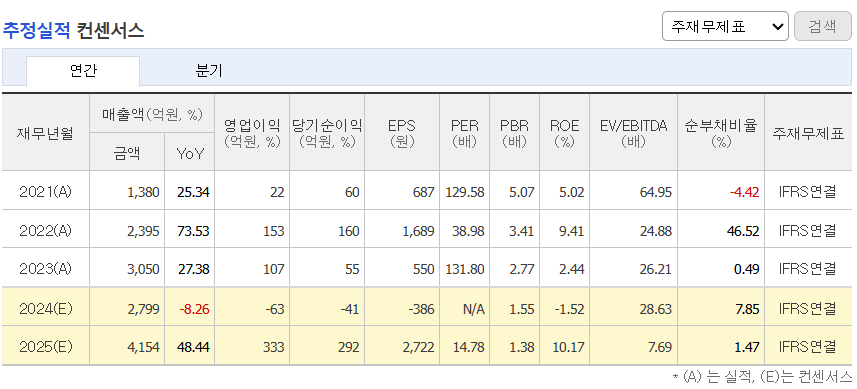Click revenue value 2,395

[x=143, y=231]
